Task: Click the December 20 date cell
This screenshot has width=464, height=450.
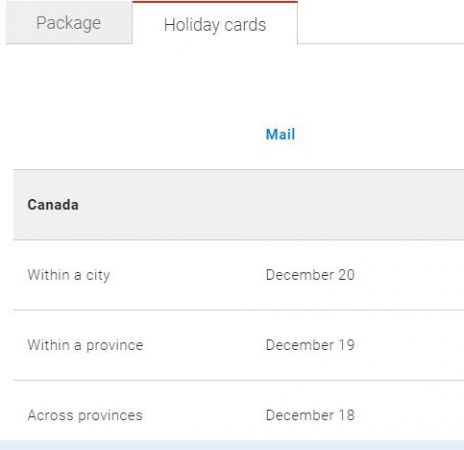Action: pyautogui.click(x=310, y=275)
